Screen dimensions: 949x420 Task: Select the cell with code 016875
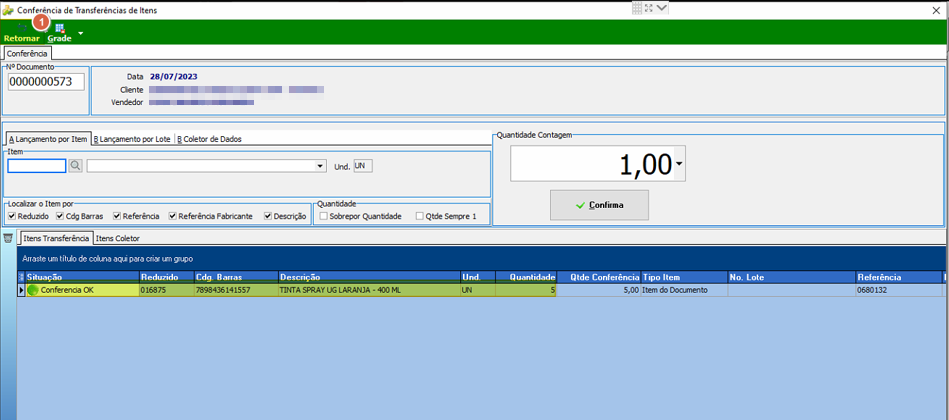pyautogui.click(x=166, y=290)
